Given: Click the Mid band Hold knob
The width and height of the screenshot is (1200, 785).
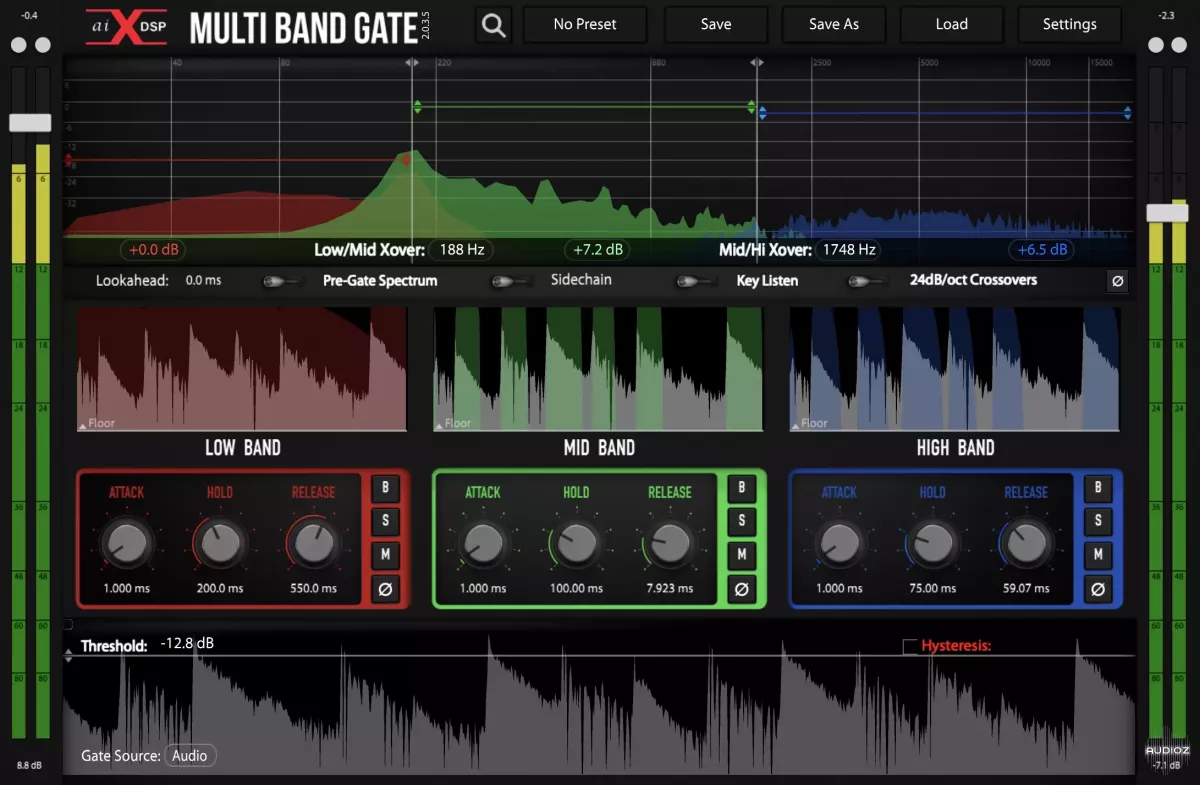Looking at the screenshot, I should (x=576, y=544).
